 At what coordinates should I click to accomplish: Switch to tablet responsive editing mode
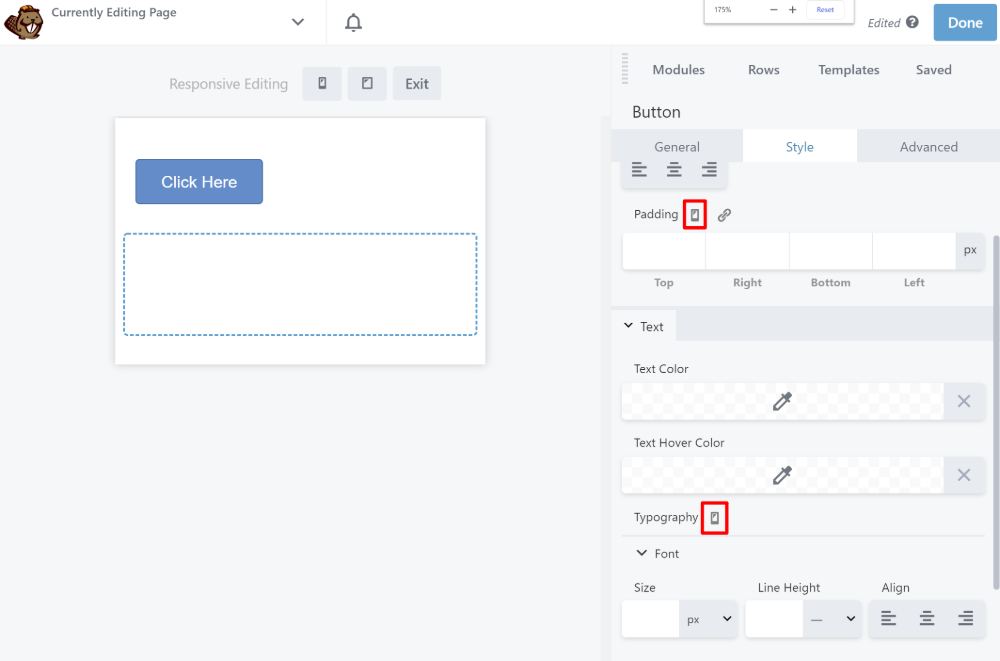pyautogui.click(x=367, y=84)
